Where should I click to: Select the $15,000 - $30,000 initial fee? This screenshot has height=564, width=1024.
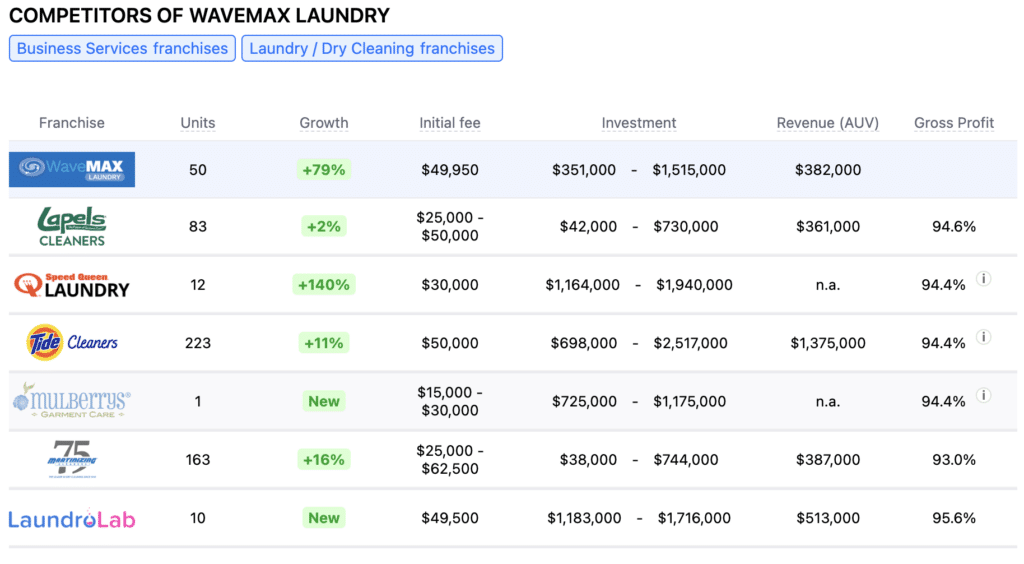tap(450, 401)
